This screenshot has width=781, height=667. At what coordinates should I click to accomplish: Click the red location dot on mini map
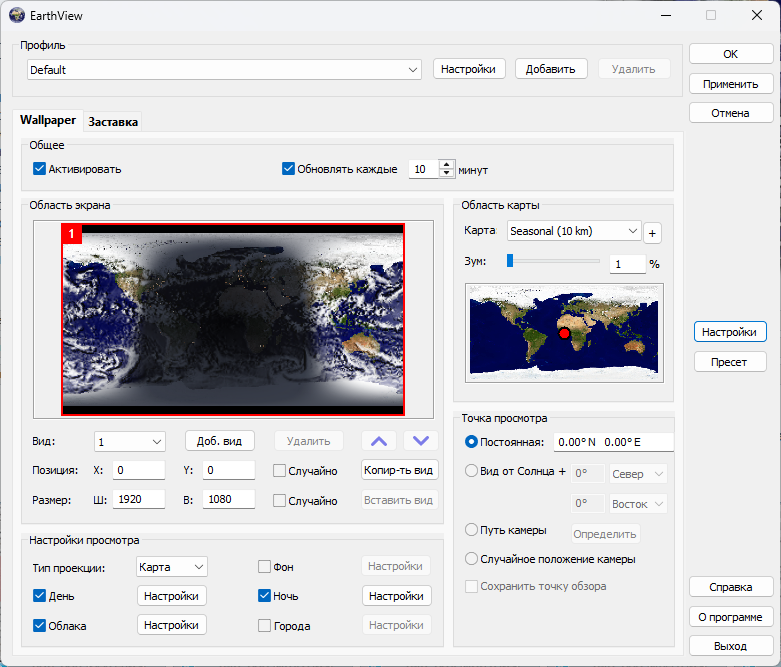click(x=564, y=334)
